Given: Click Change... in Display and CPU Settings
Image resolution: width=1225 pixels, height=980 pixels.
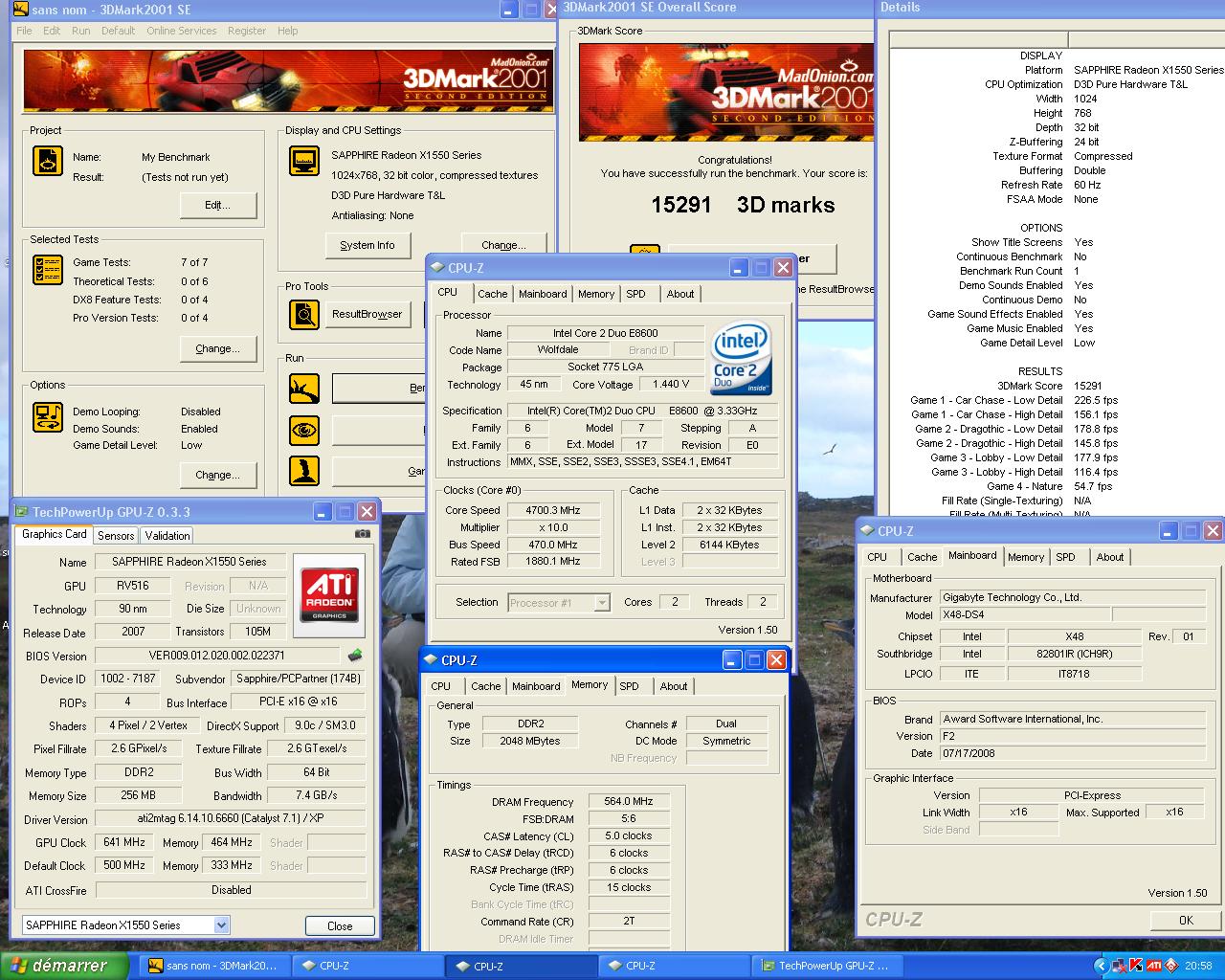Looking at the screenshot, I should 503,244.
